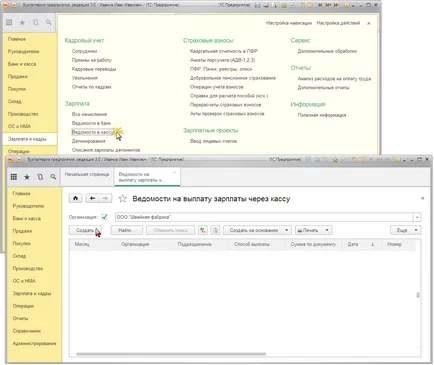Open the Депонирования link
Viewport: 434px width, 365px height.
pyautogui.click(x=88, y=141)
